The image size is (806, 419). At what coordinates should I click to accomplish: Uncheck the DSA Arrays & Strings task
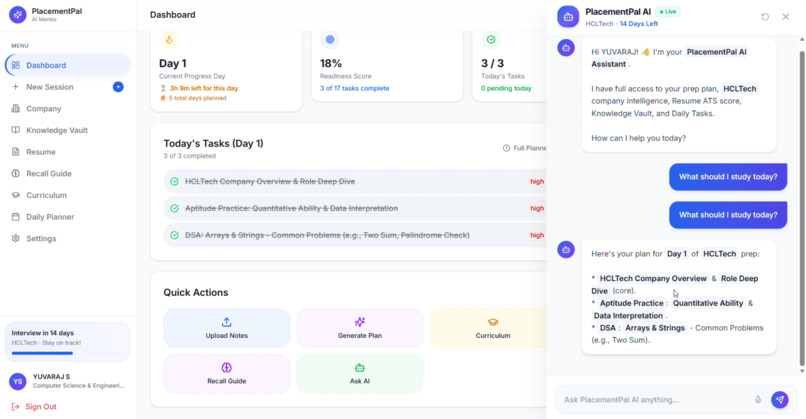coord(174,235)
